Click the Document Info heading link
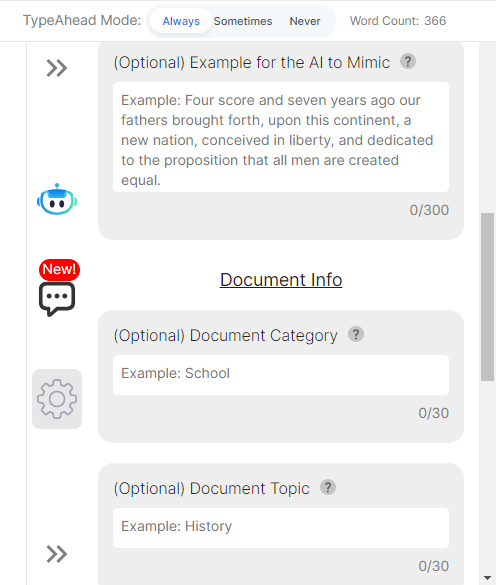Screen dimensions: 496x585 (x=281, y=280)
